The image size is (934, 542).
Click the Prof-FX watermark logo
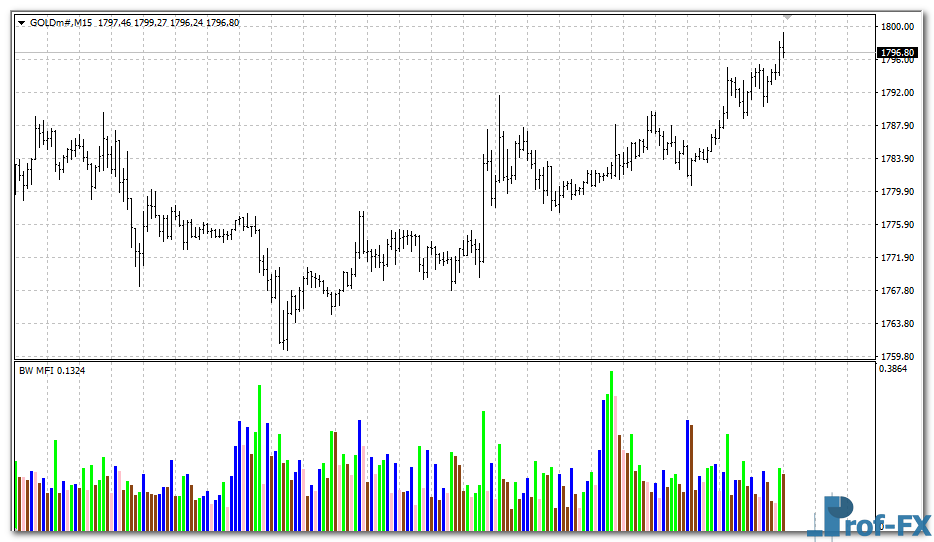pyautogui.click(x=868, y=518)
